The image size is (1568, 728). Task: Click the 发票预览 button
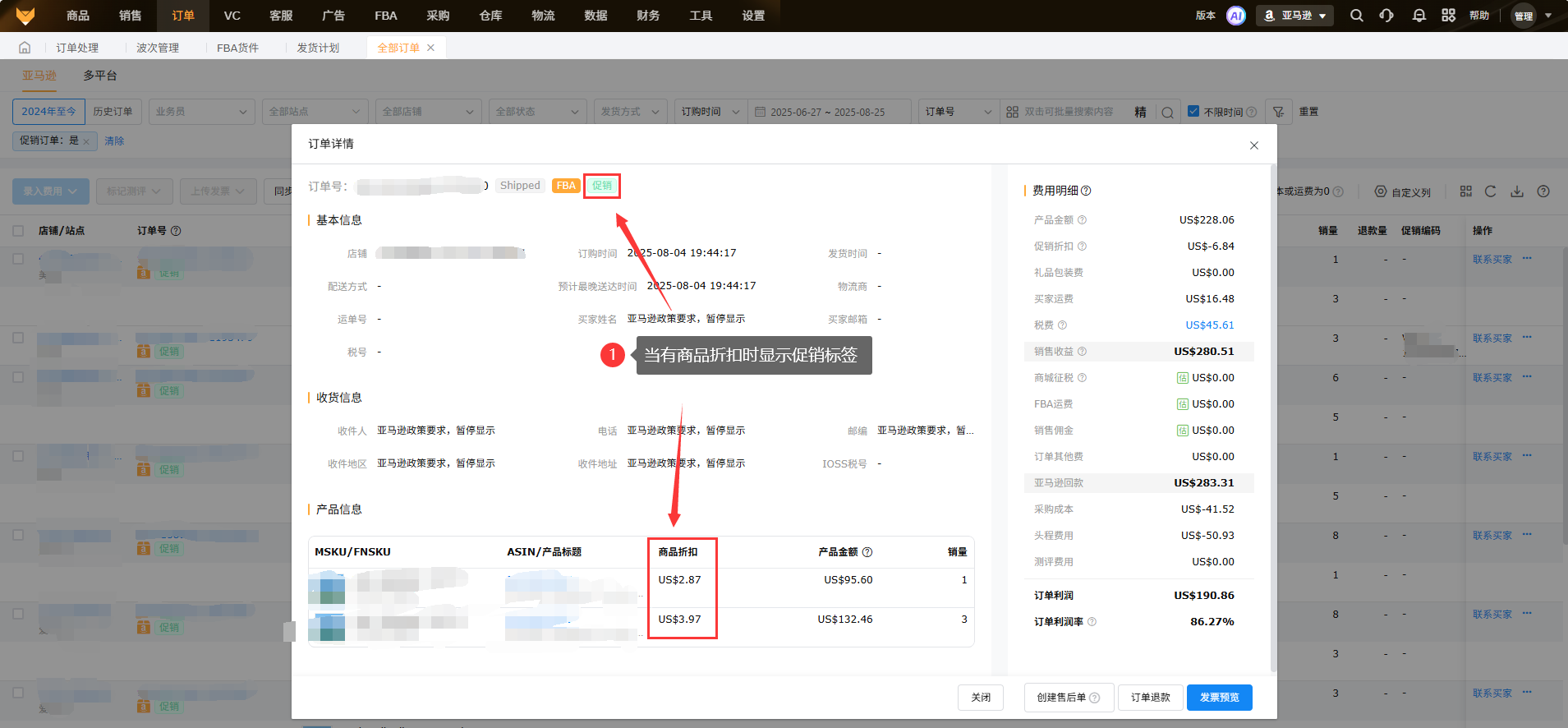coord(1220,698)
